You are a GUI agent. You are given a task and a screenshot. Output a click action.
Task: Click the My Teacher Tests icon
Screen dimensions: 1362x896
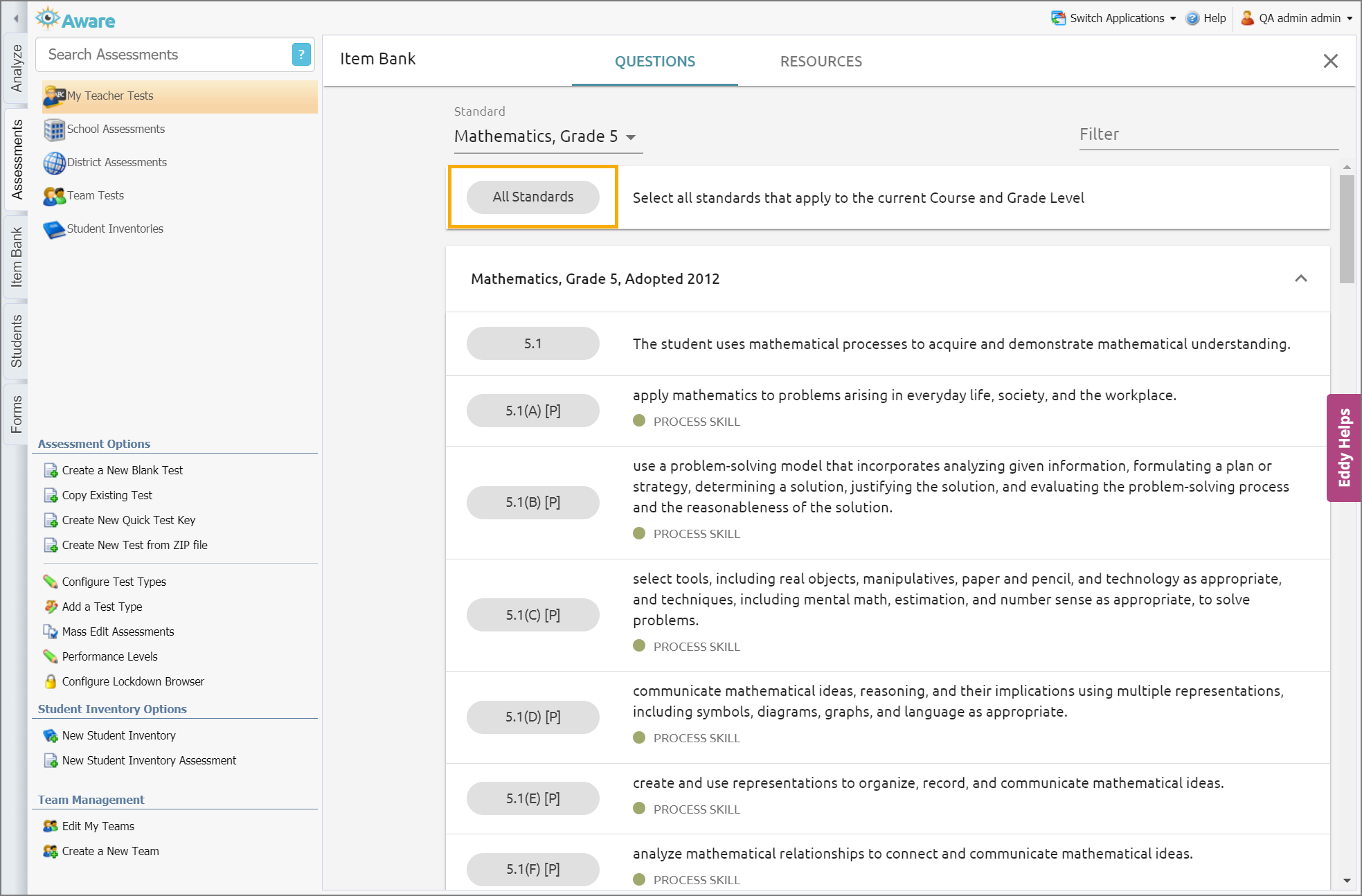54,96
